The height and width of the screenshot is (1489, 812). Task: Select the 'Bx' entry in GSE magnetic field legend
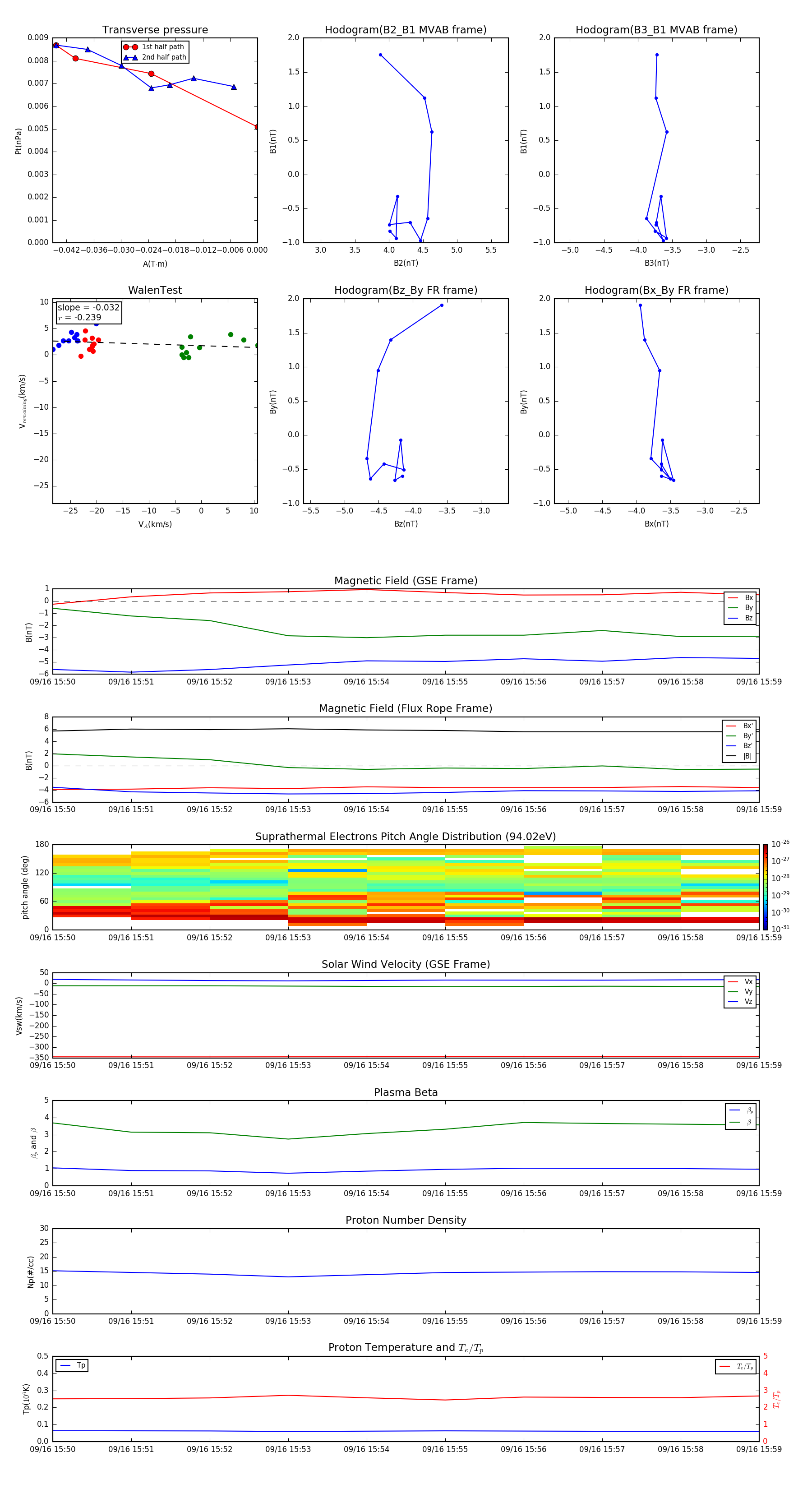(x=740, y=598)
